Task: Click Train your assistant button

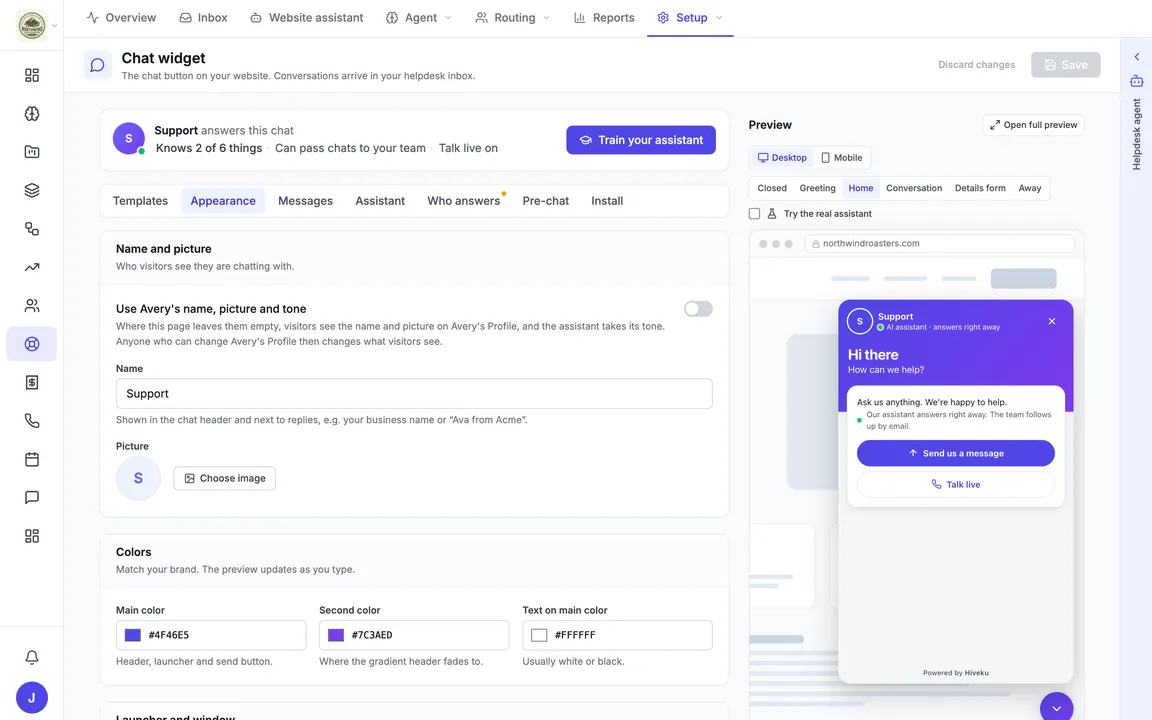Action: click(x=641, y=140)
